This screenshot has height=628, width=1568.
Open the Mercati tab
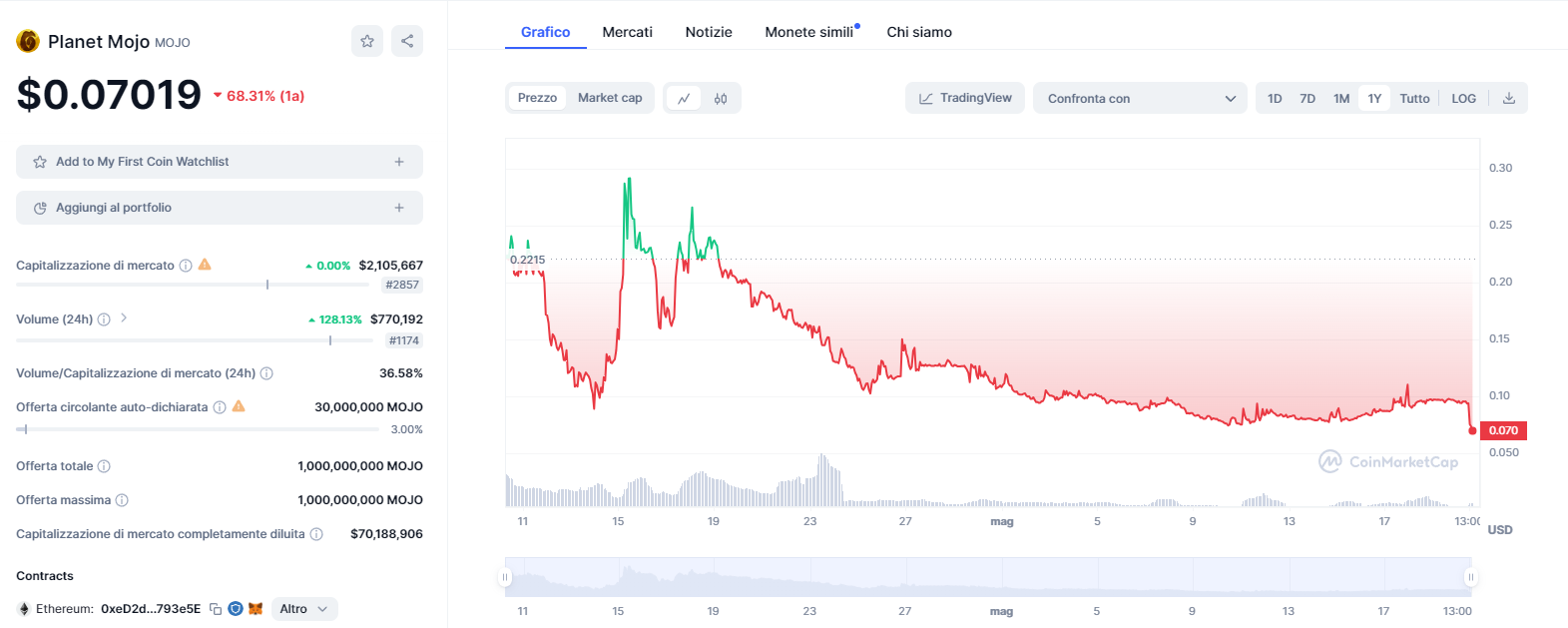(627, 32)
